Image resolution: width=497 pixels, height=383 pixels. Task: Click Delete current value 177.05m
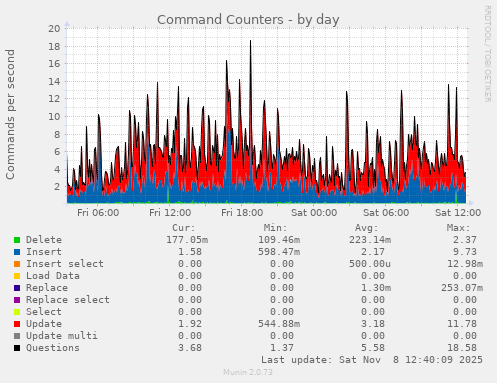click(187, 240)
